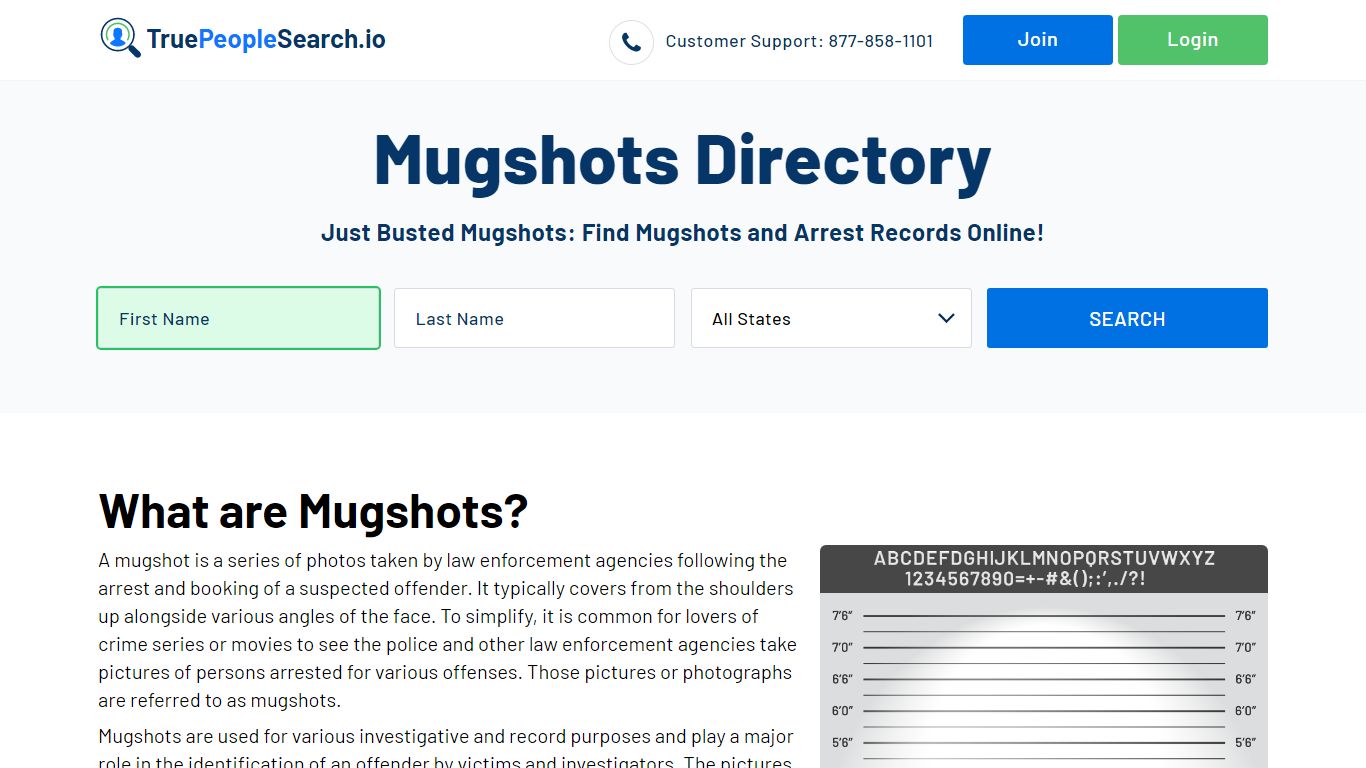
Task: Click the SEARCH button
Action: [x=1127, y=318]
